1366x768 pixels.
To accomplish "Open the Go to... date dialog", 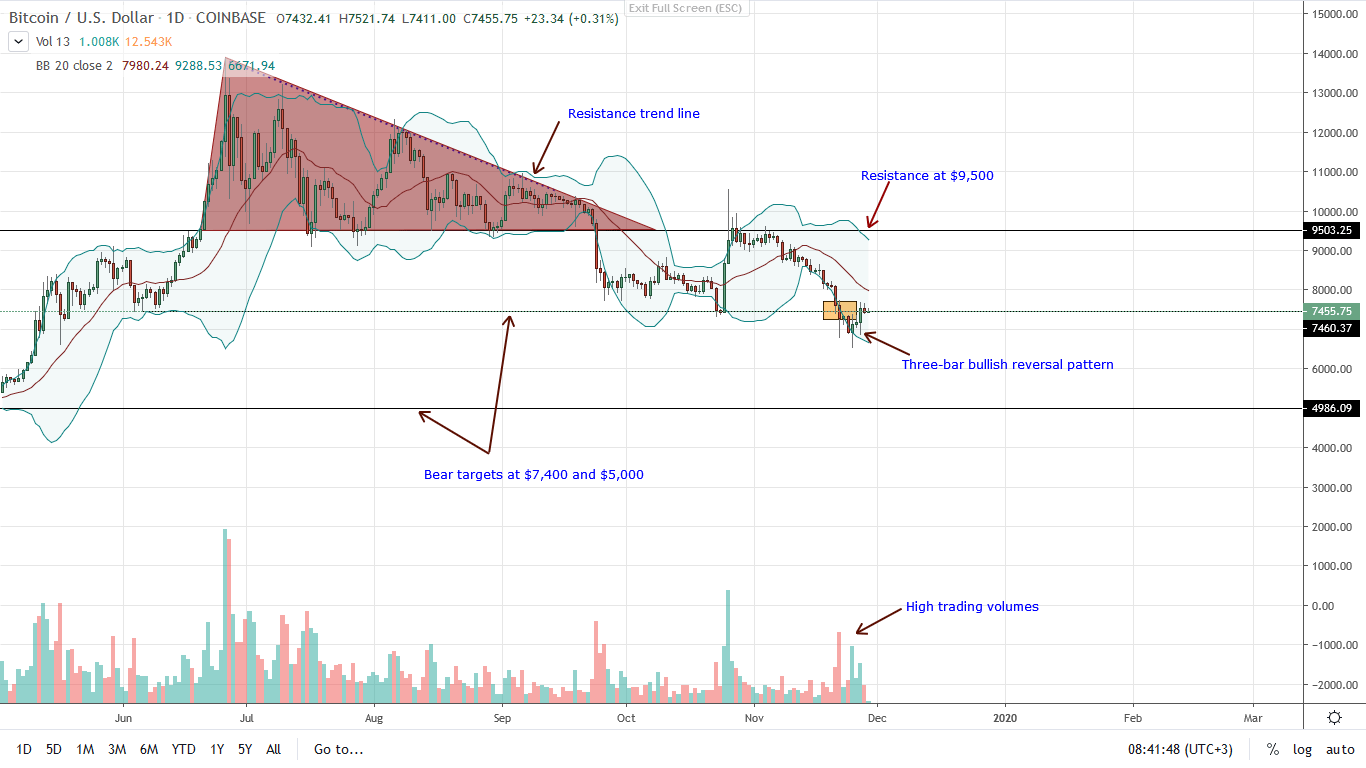I will click(336, 749).
